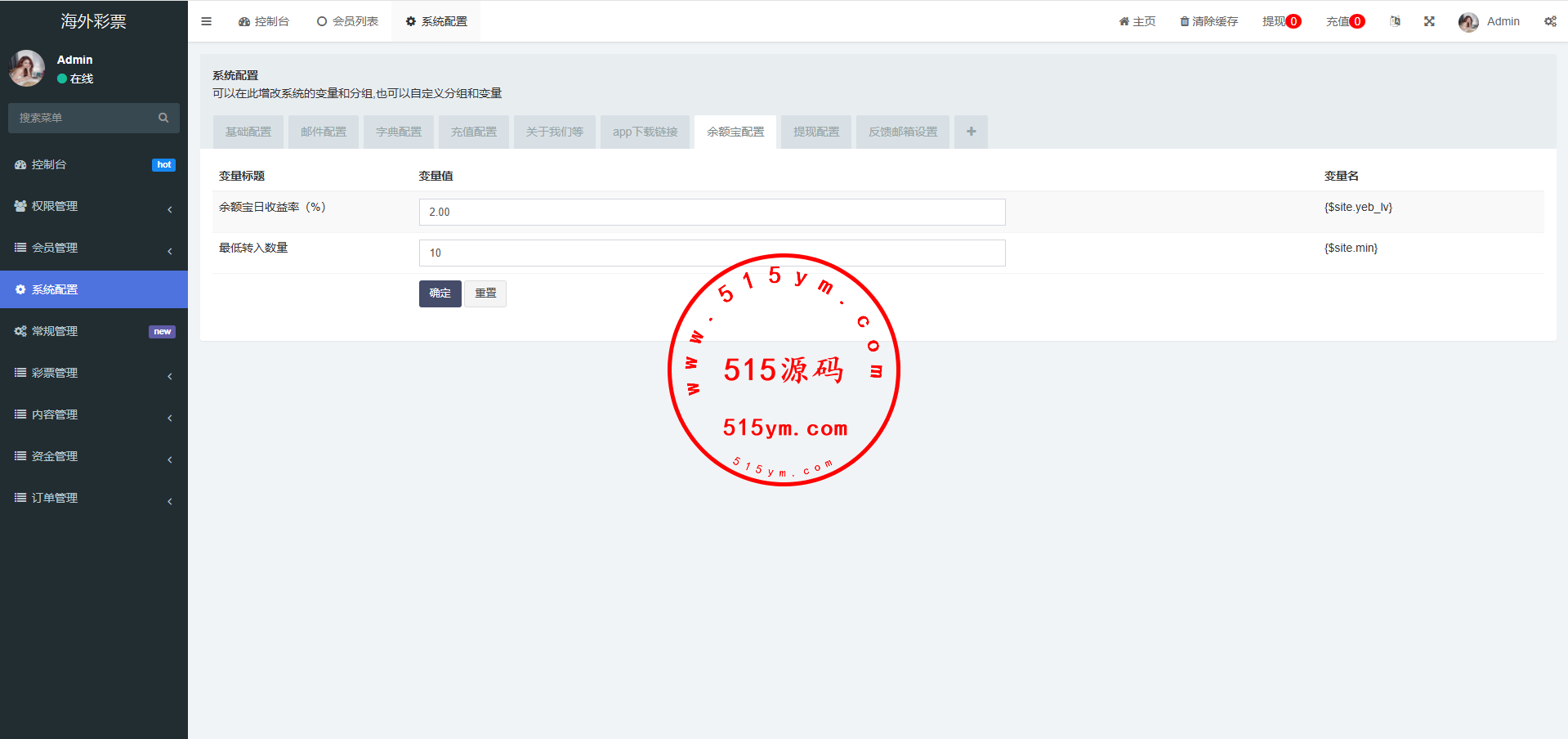
Task: Click the hamburger sidebar toggle icon
Action: (206, 21)
